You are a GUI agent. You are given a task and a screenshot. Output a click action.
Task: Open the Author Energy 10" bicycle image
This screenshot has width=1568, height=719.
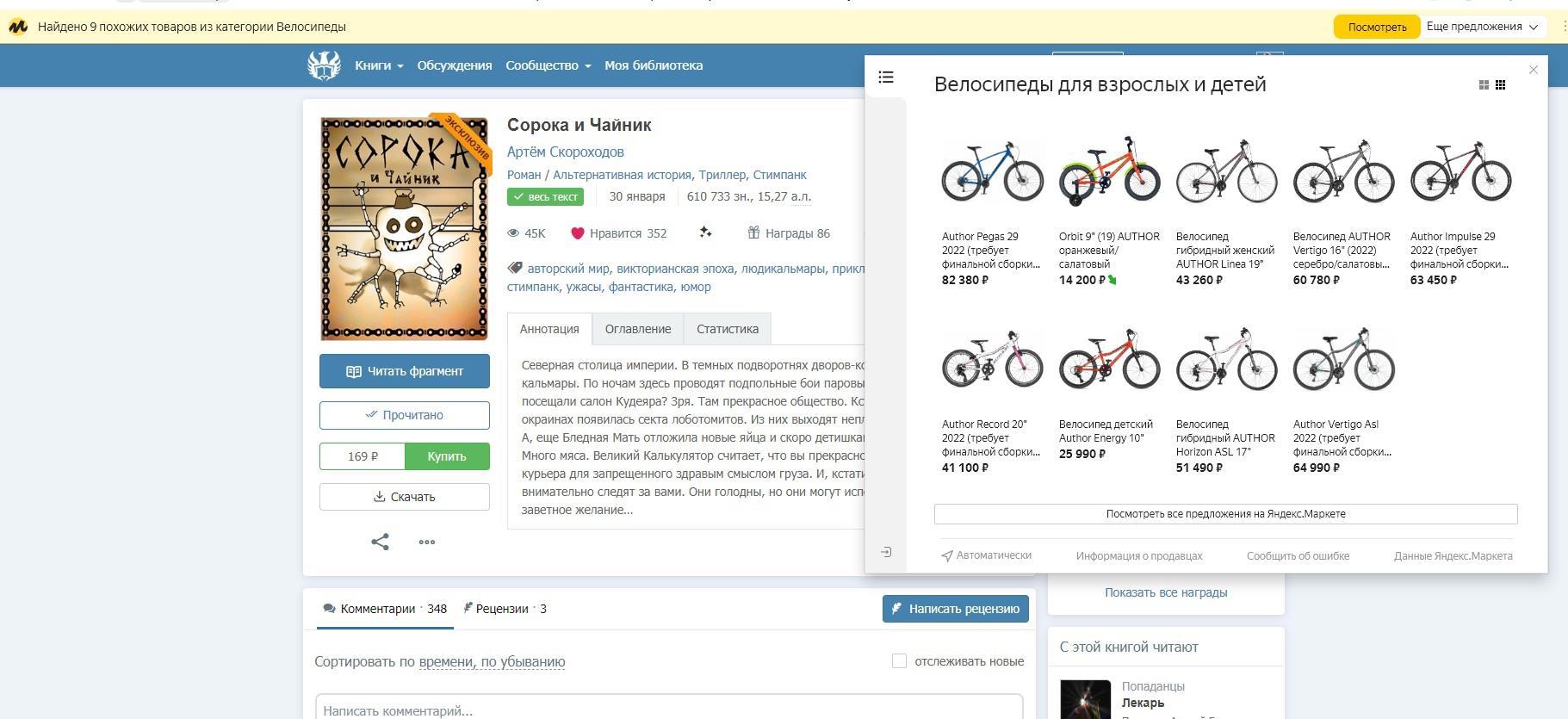(1110, 358)
